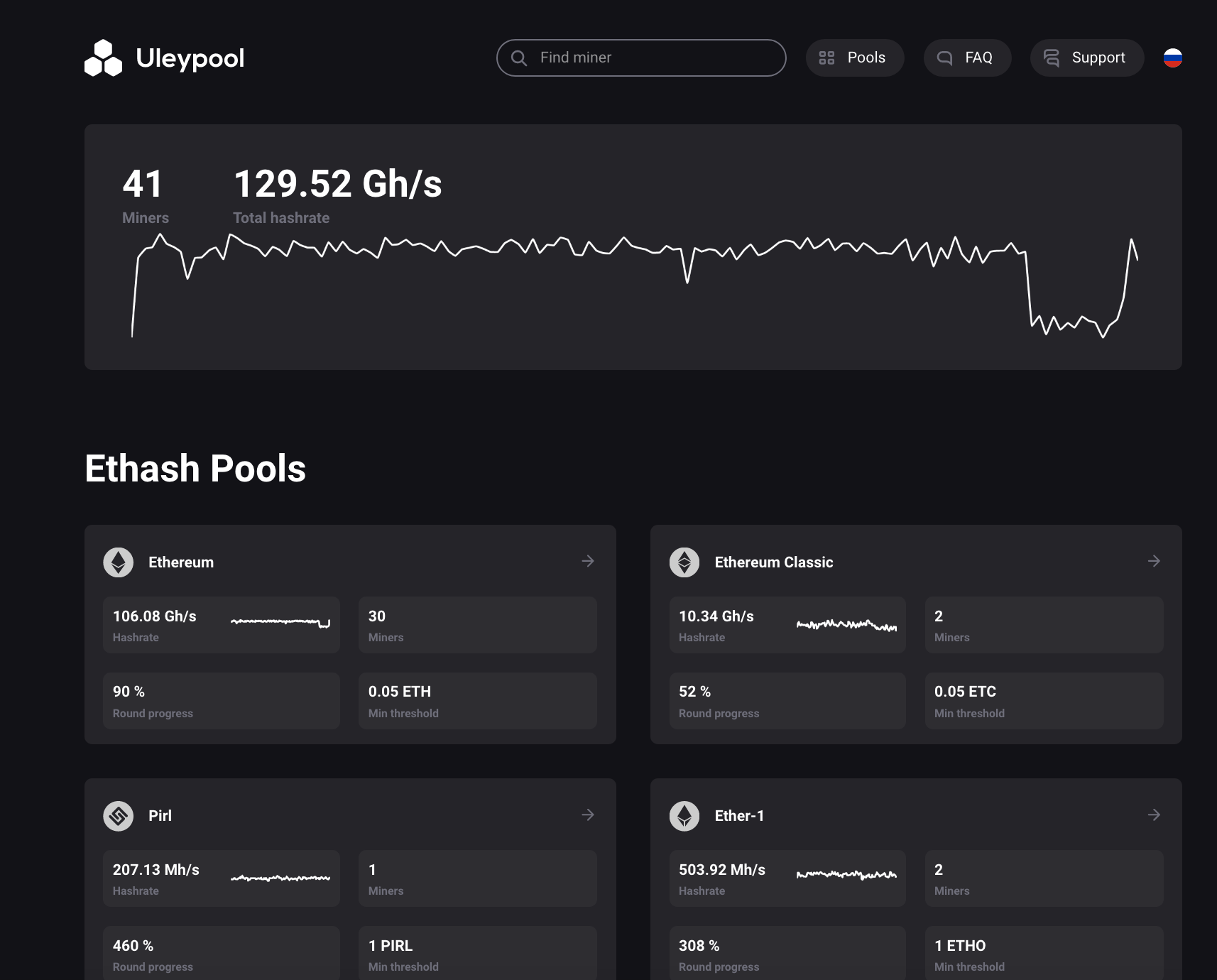
Task: Click the Support chat icon
Action: (x=1052, y=58)
